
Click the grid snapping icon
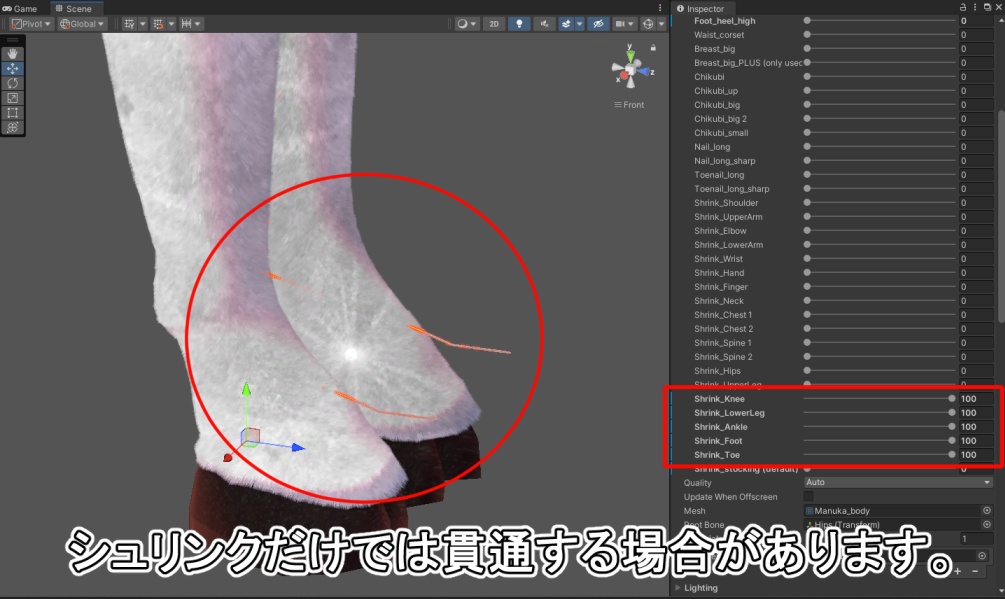point(158,24)
